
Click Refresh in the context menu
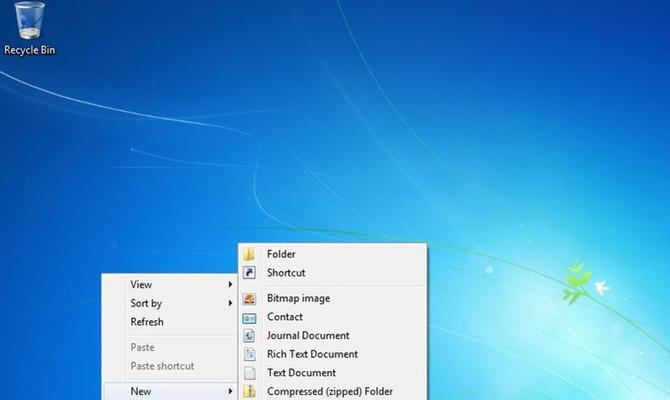(x=170, y=322)
